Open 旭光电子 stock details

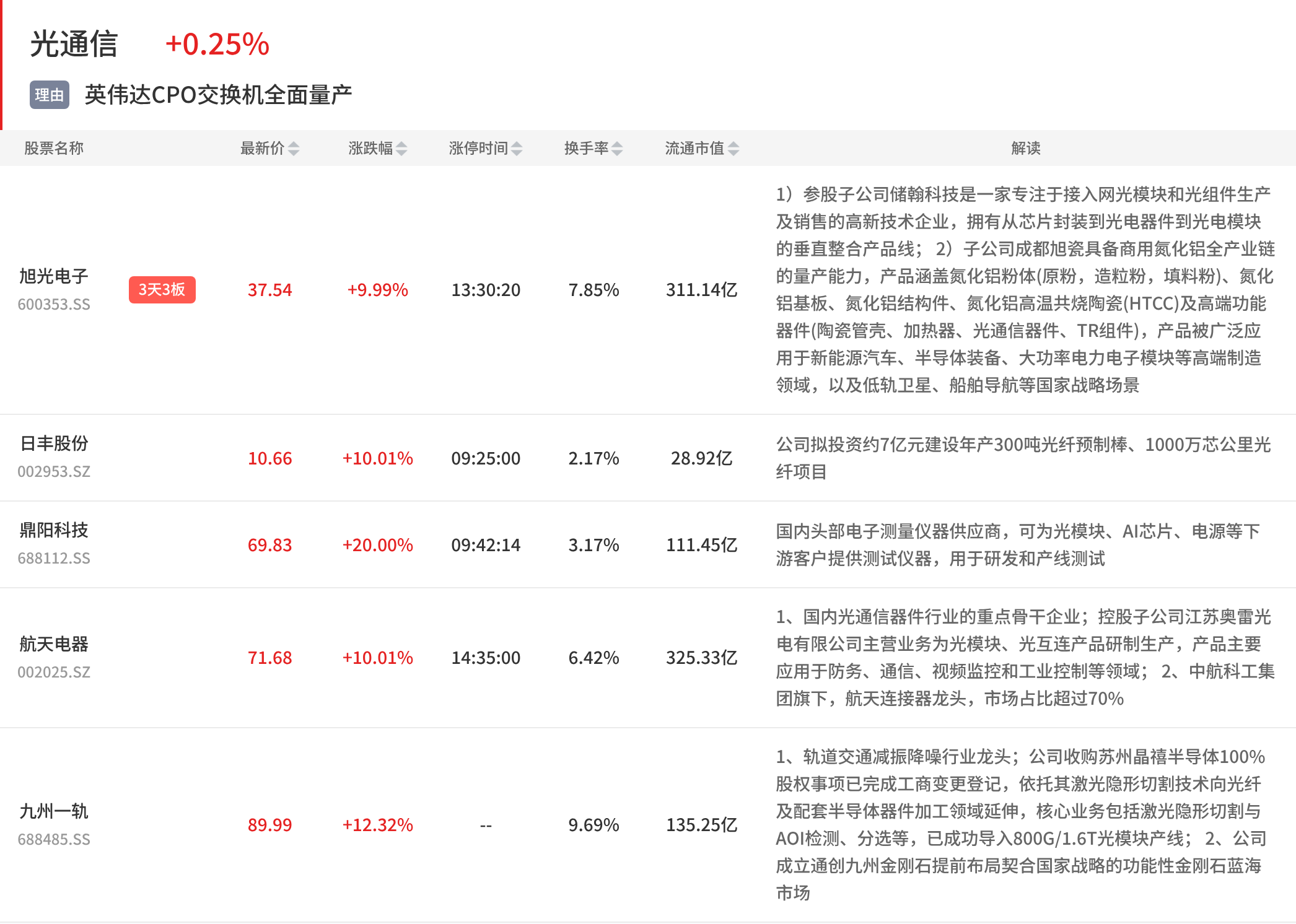pyautogui.click(x=54, y=276)
